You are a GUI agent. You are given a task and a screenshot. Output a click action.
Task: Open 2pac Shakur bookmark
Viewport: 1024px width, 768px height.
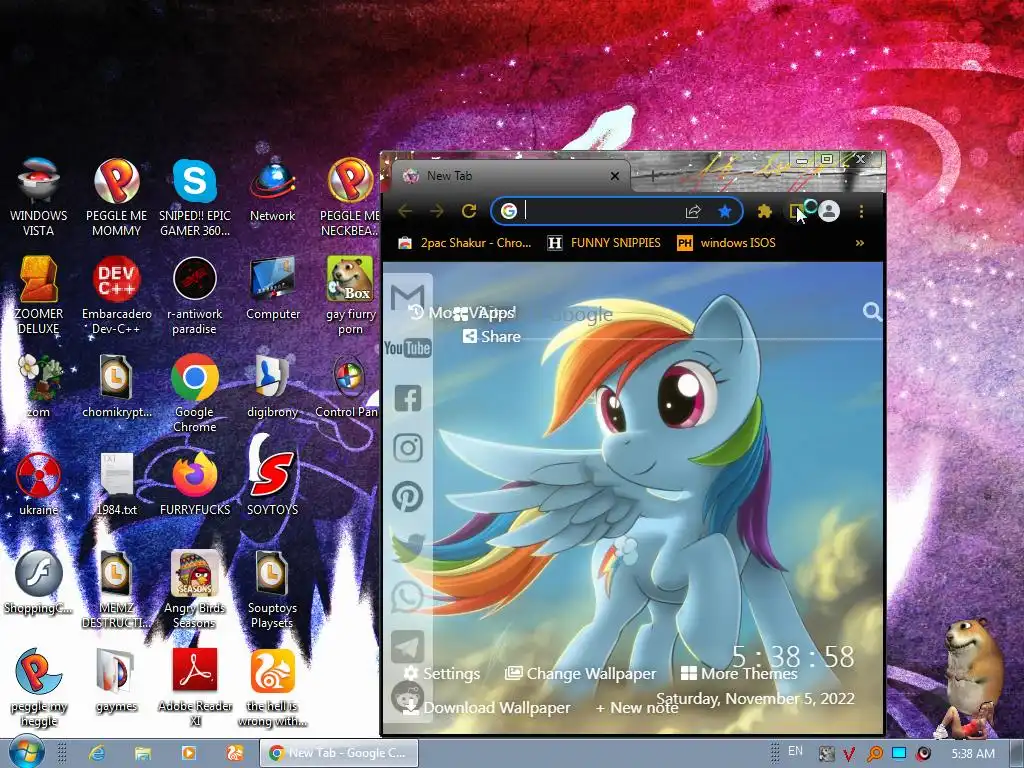click(x=465, y=243)
